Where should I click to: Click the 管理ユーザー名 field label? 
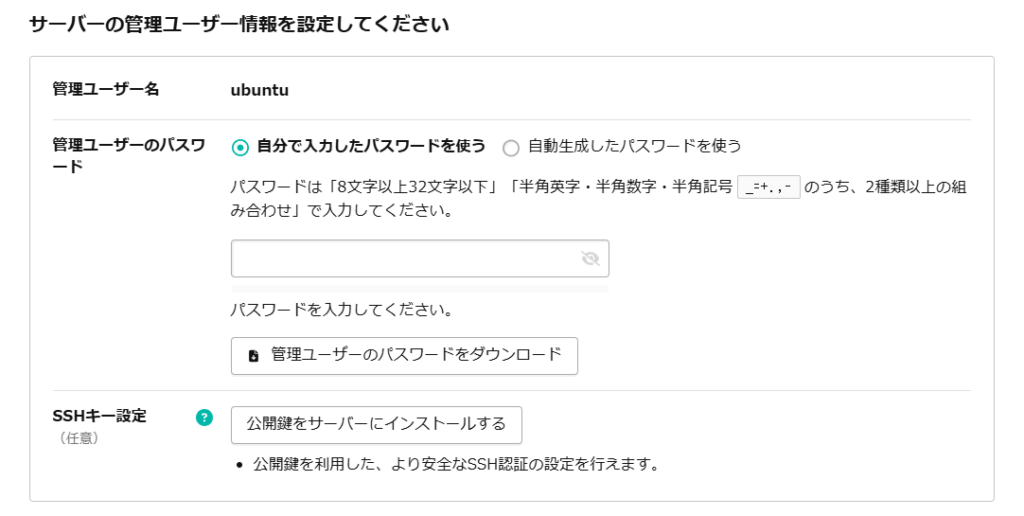(x=106, y=89)
